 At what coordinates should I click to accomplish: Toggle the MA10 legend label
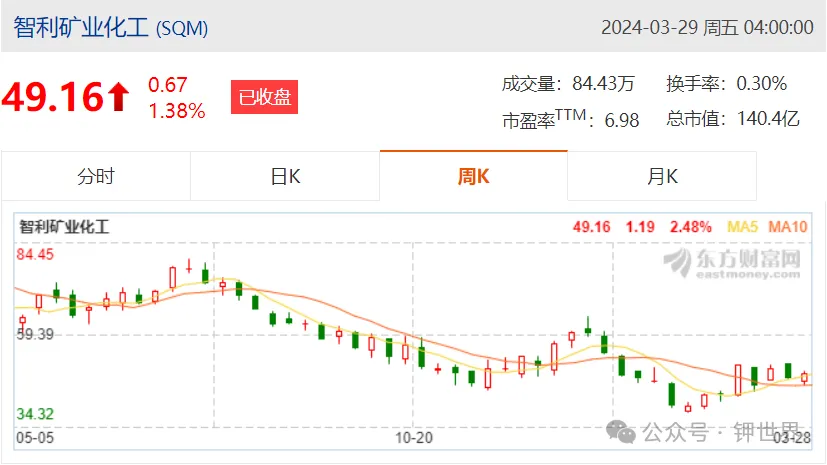point(787,227)
